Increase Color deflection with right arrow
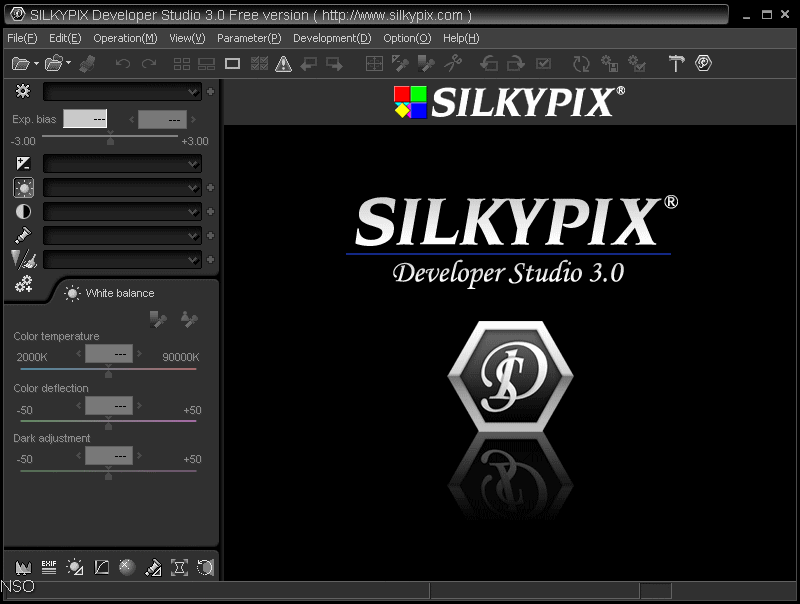Viewport: 800px width, 604px height. [x=139, y=406]
